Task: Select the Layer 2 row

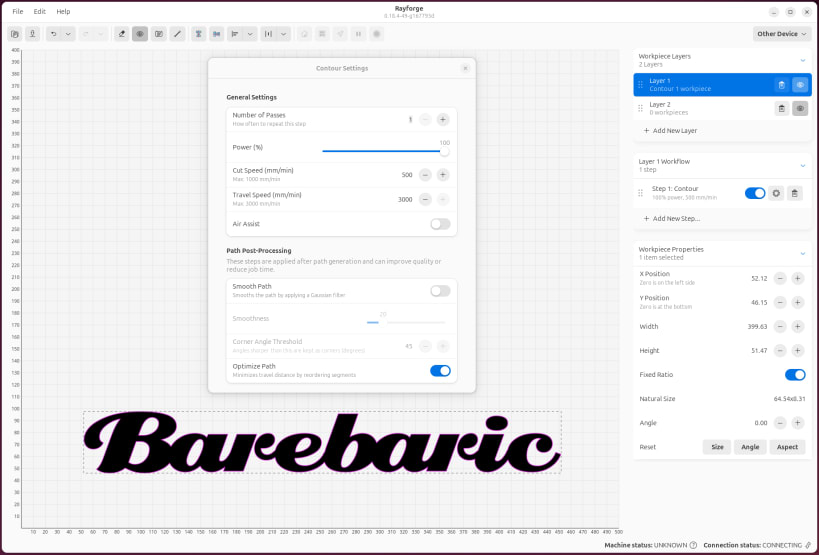Action: [722, 109]
